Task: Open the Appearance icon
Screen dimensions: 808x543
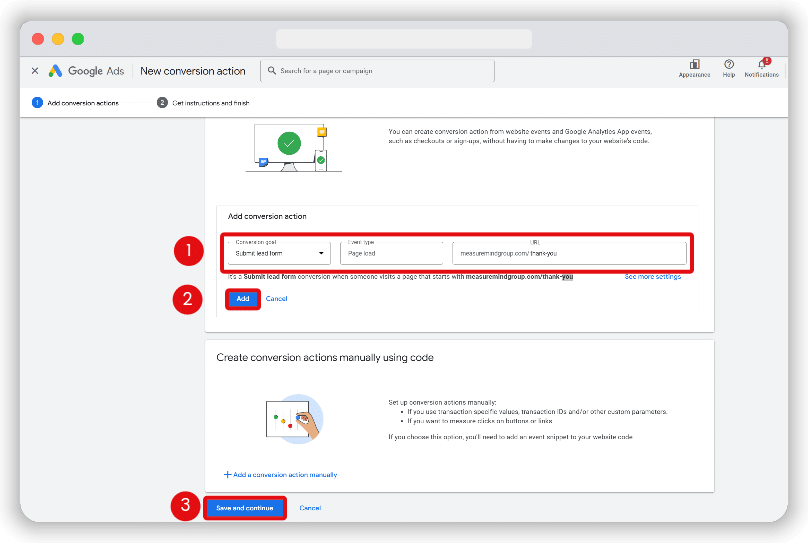Action: tap(694, 68)
